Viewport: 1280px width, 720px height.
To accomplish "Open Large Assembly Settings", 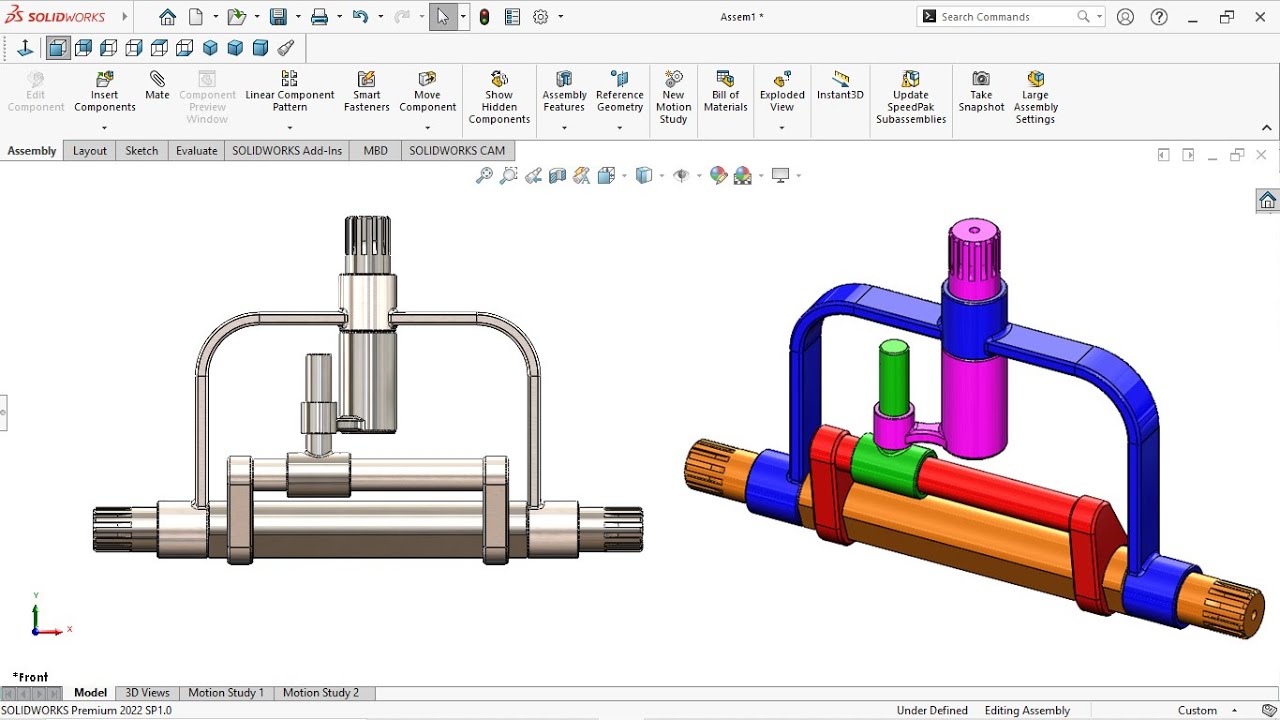I will click(1035, 98).
